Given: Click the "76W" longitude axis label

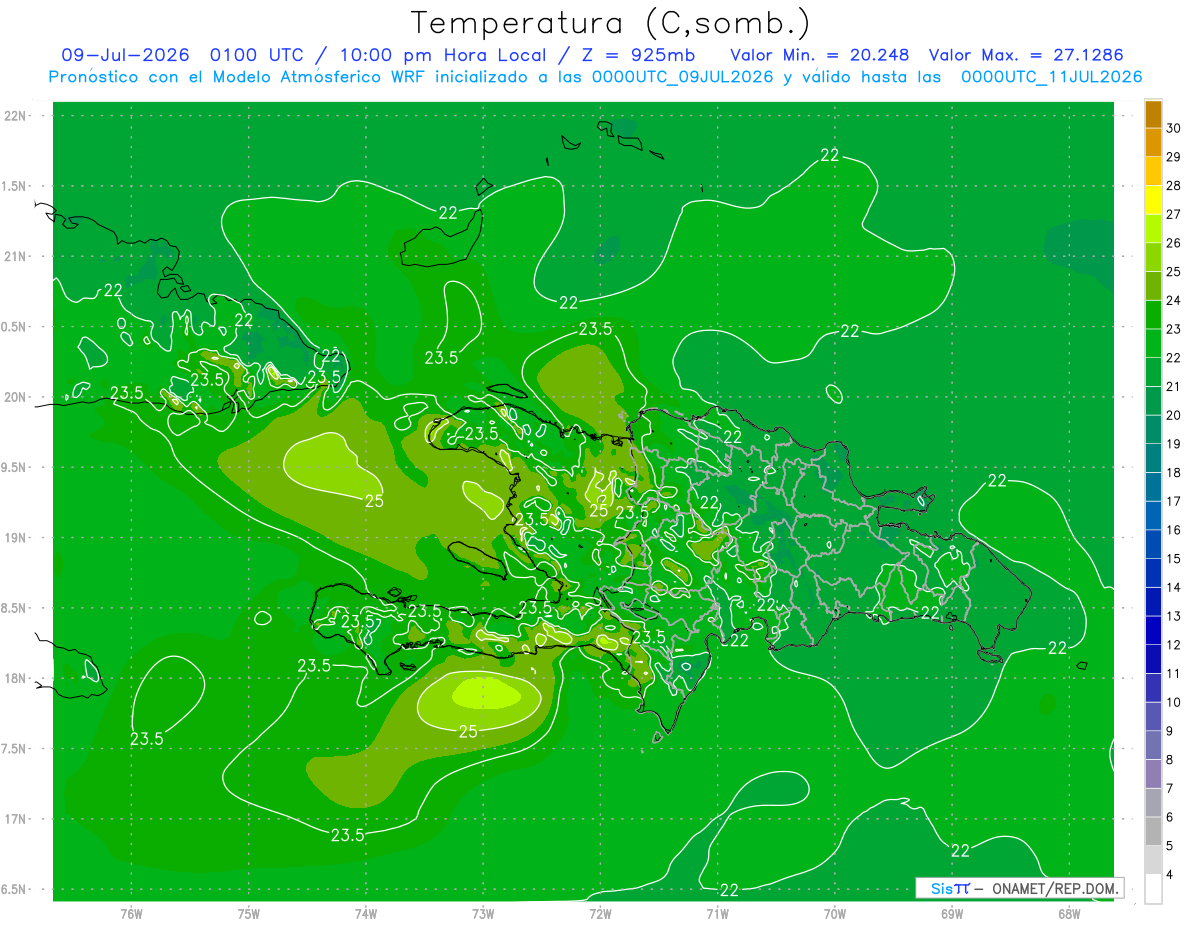Looking at the screenshot, I should pos(131,913).
